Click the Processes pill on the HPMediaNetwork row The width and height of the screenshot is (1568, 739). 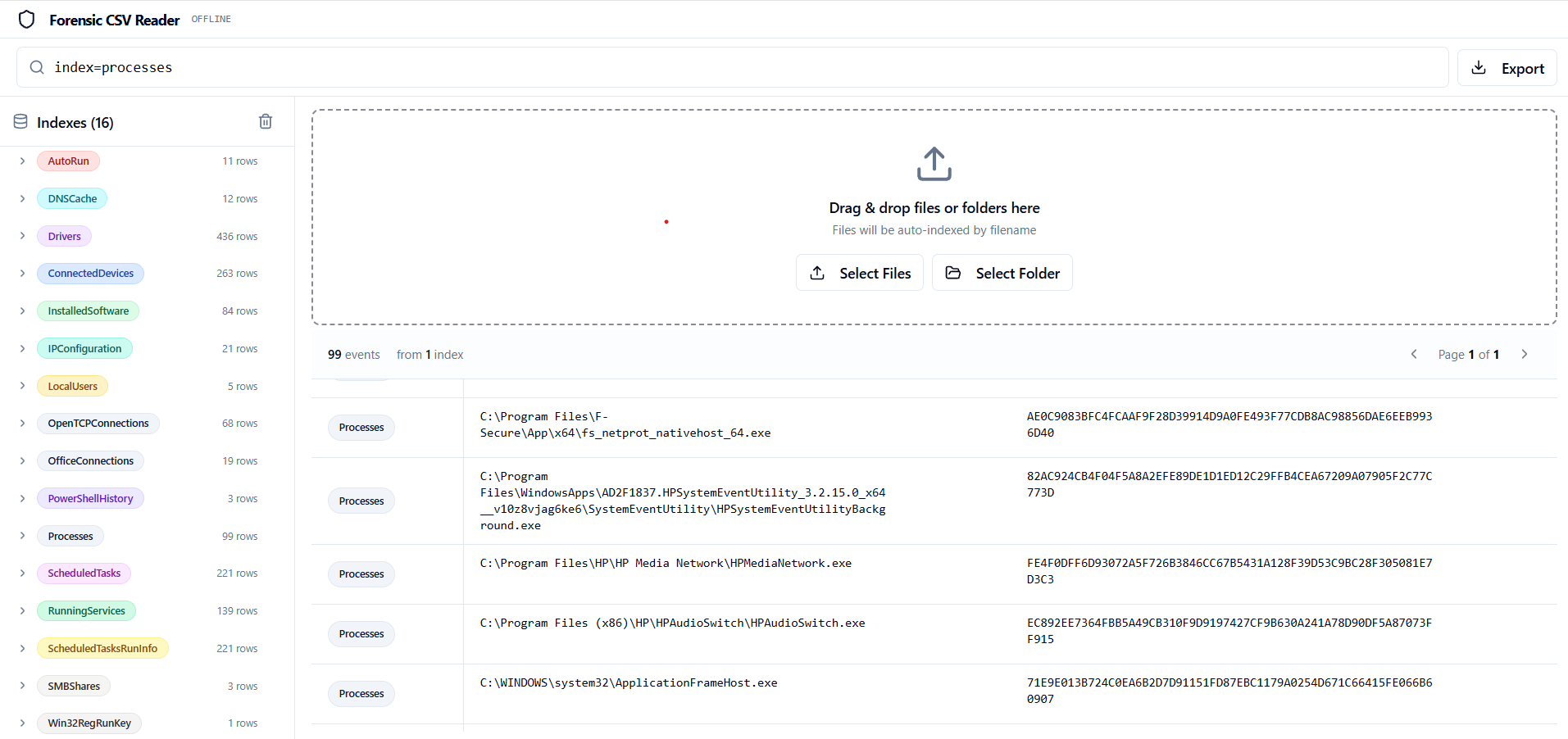(361, 574)
